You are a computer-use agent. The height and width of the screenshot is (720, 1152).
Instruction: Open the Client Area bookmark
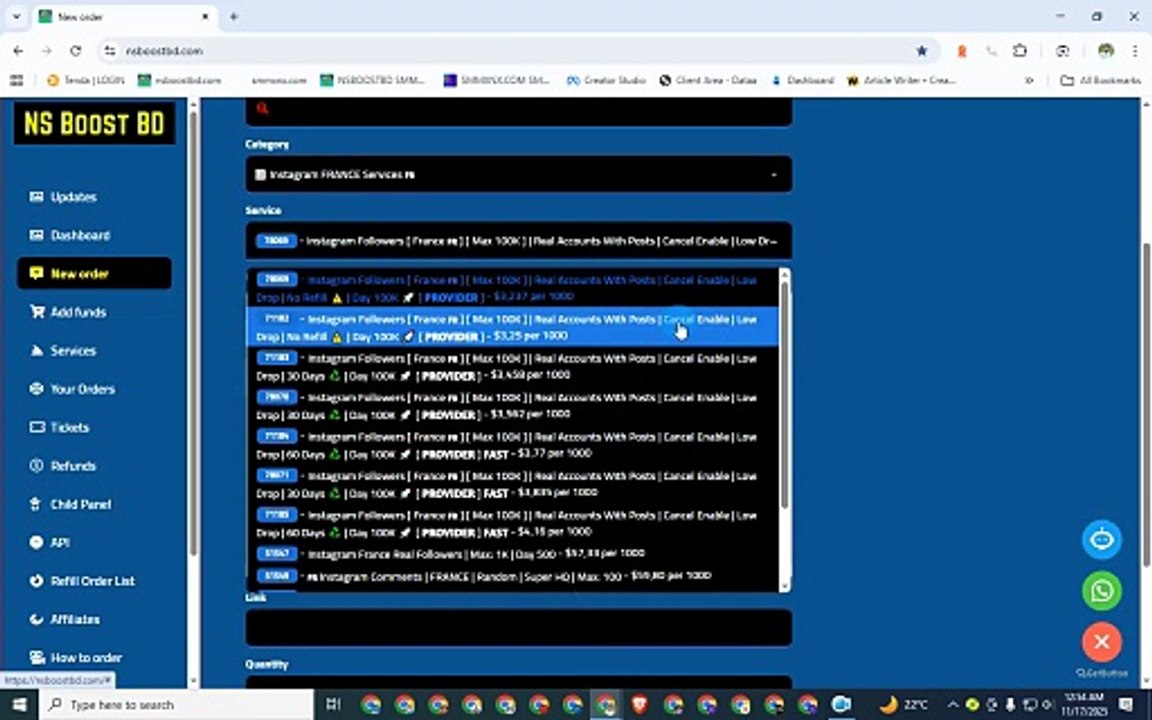(x=708, y=80)
